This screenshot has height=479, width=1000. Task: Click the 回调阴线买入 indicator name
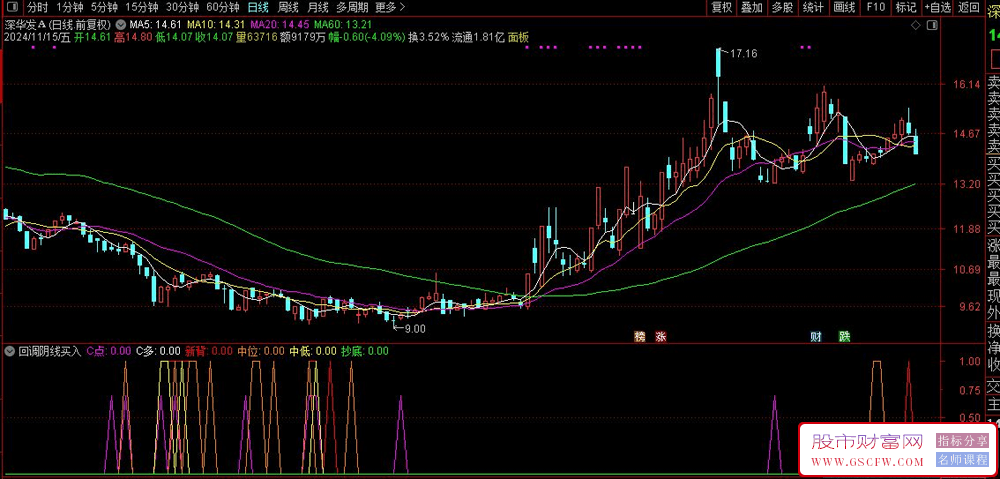(x=50, y=351)
